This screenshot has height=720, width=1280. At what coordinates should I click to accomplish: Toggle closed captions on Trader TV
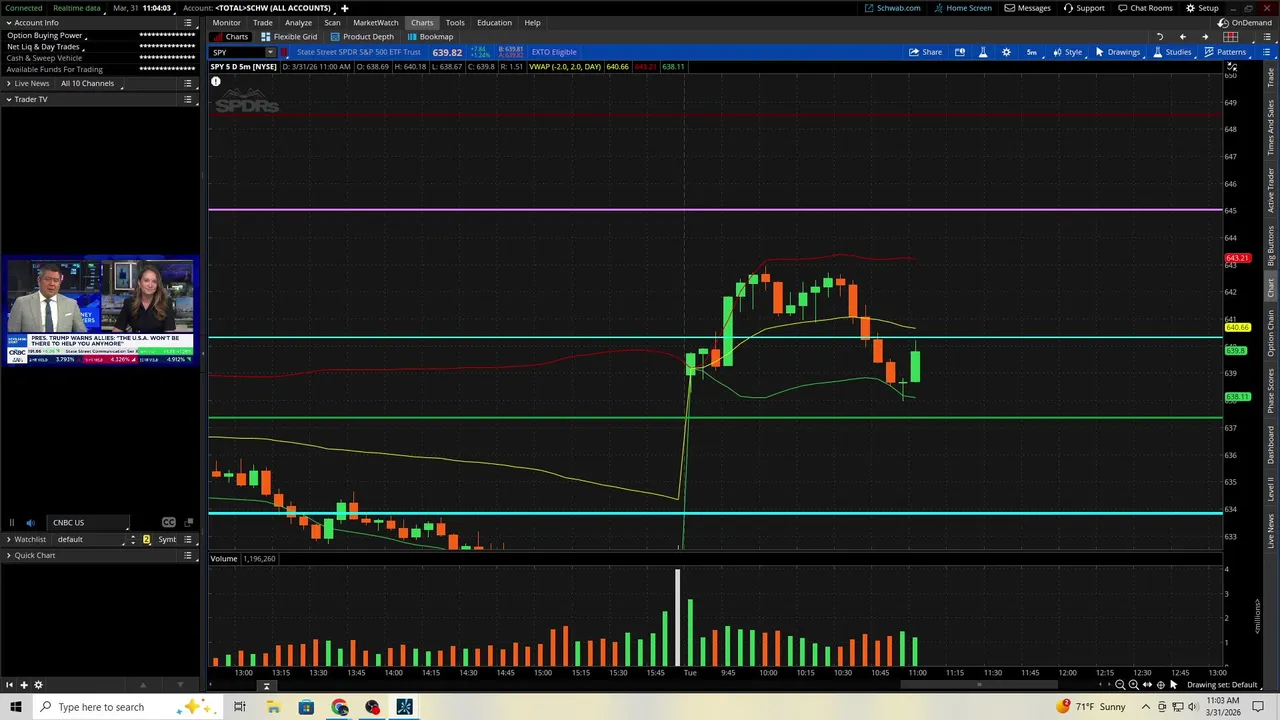click(x=168, y=522)
